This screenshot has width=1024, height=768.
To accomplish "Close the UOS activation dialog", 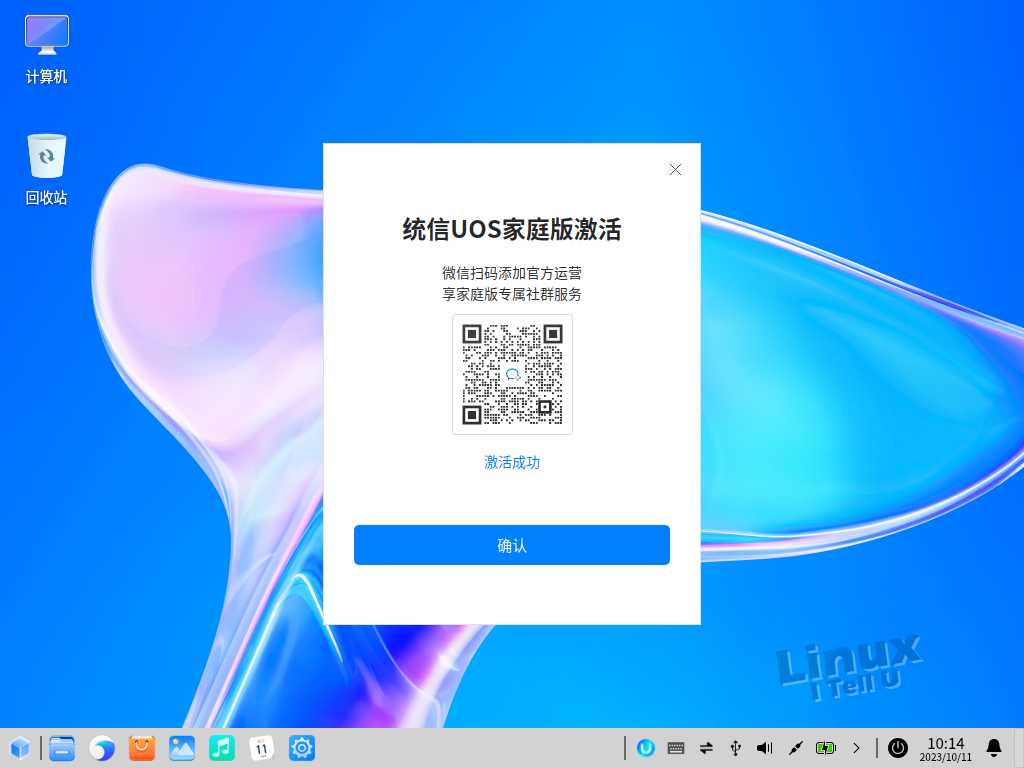I will (675, 170).
